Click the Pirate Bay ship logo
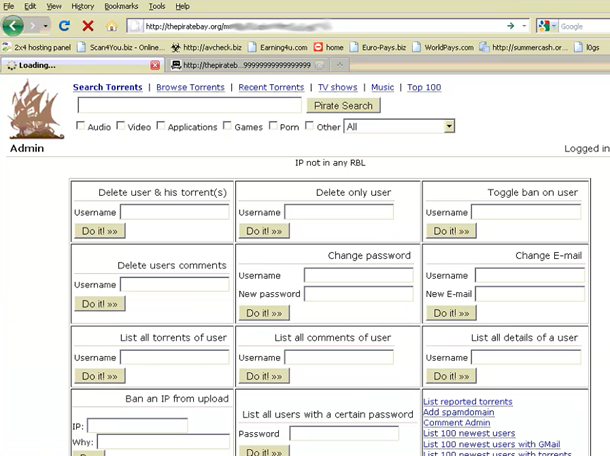Viewport: 610px width, 456px height. click(36, 110)
